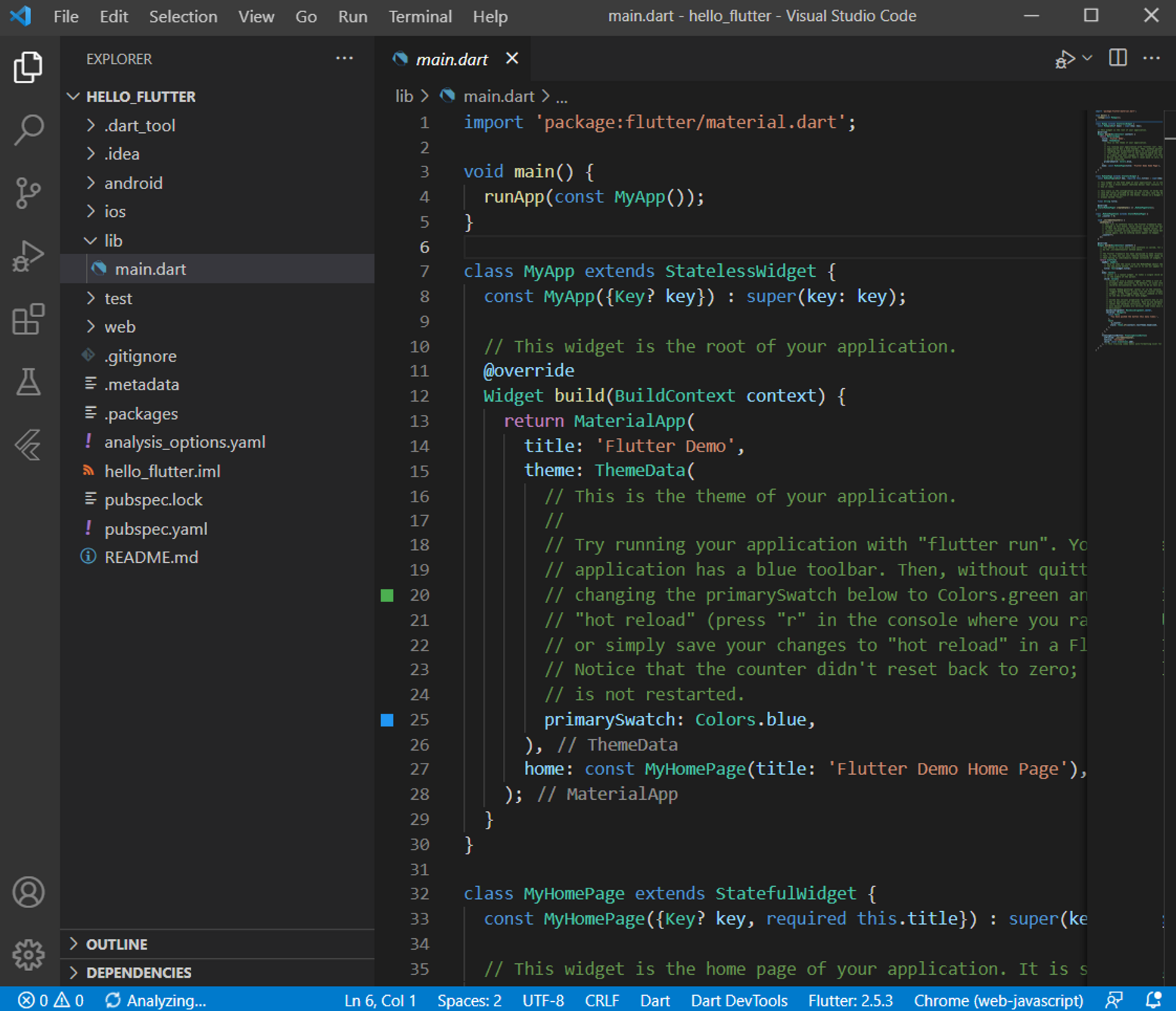Click the Explorer more actions ellipsis

(x=344, y=59)
